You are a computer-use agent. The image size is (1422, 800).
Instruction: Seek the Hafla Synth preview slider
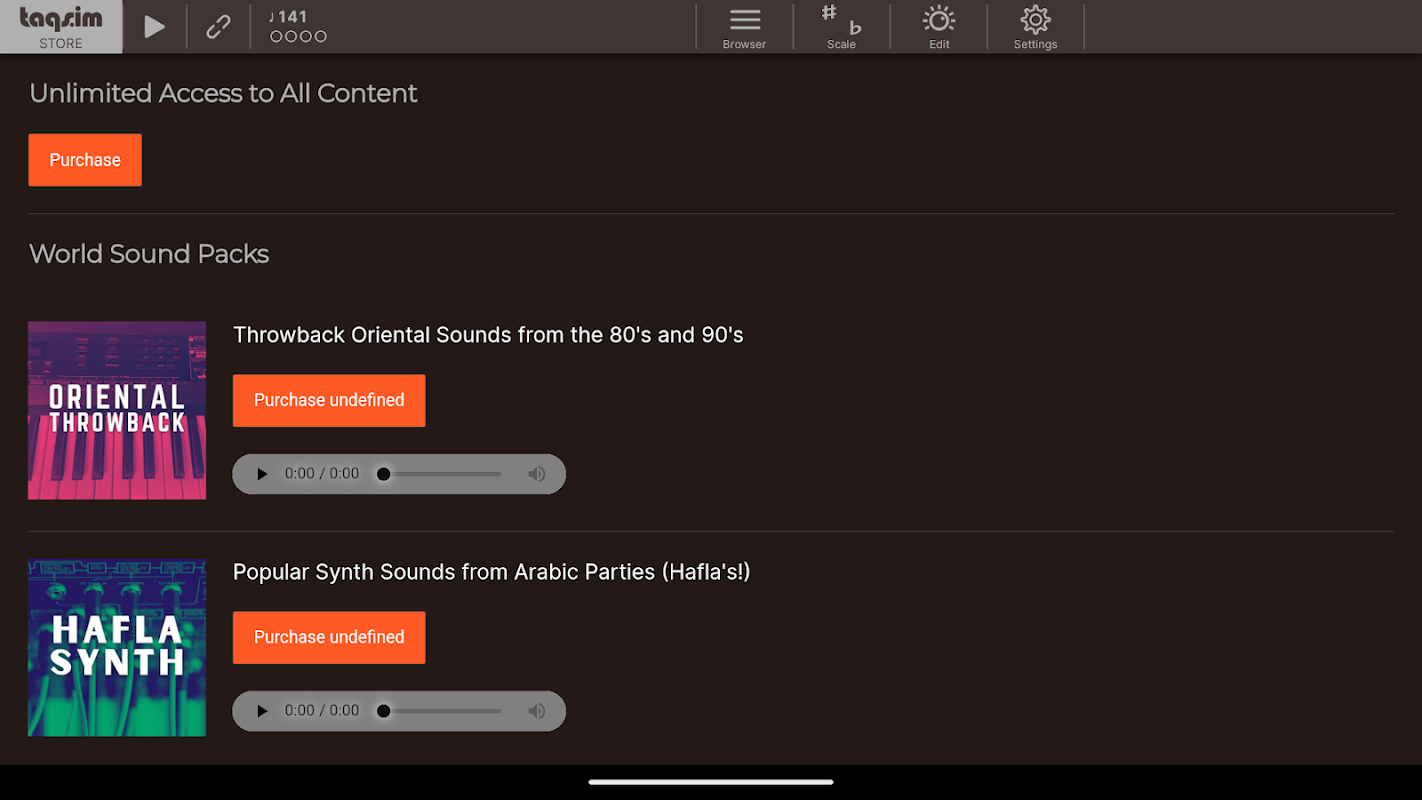coord(440,711)
